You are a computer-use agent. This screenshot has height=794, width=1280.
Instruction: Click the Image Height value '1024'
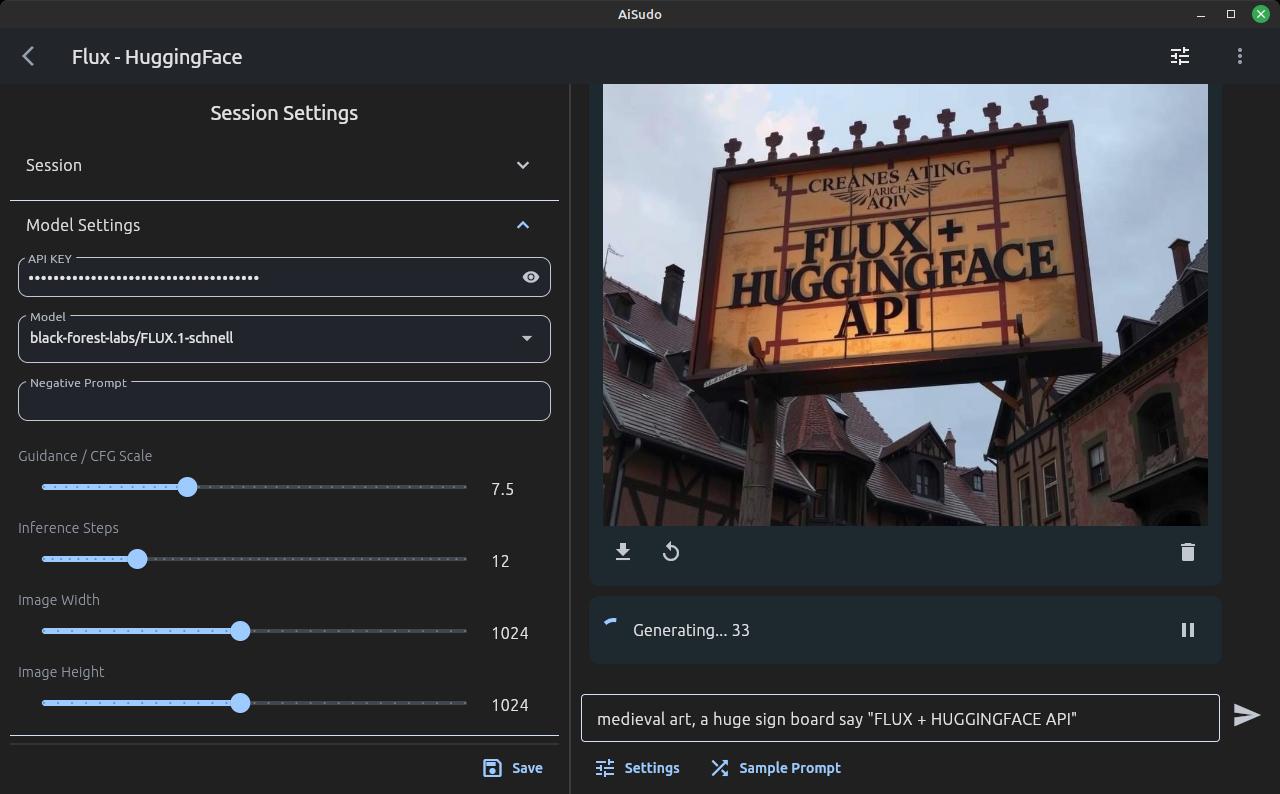click(x=510, y=705)
